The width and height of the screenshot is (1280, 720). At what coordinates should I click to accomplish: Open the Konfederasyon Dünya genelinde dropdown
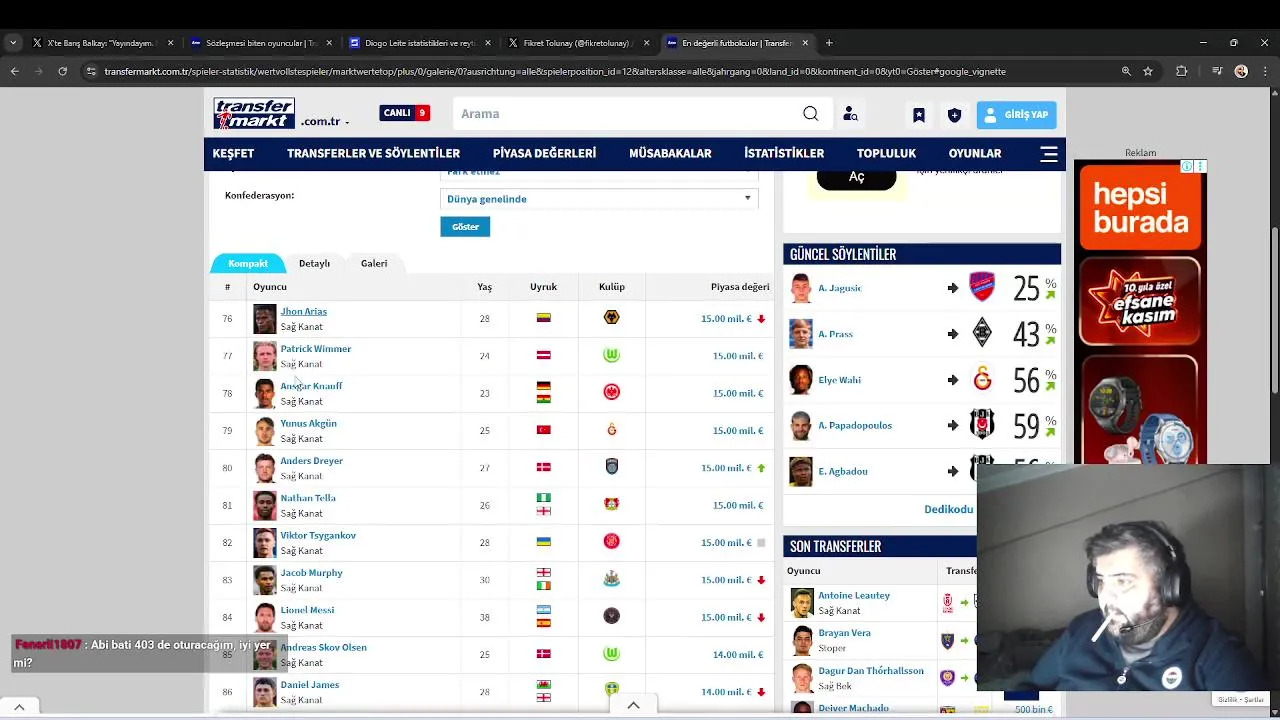pyautogui.click(x=599, y=199)
